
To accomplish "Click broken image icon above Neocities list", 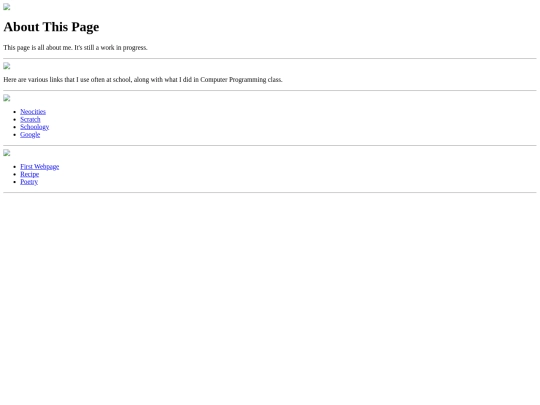I will pos(7,98).
